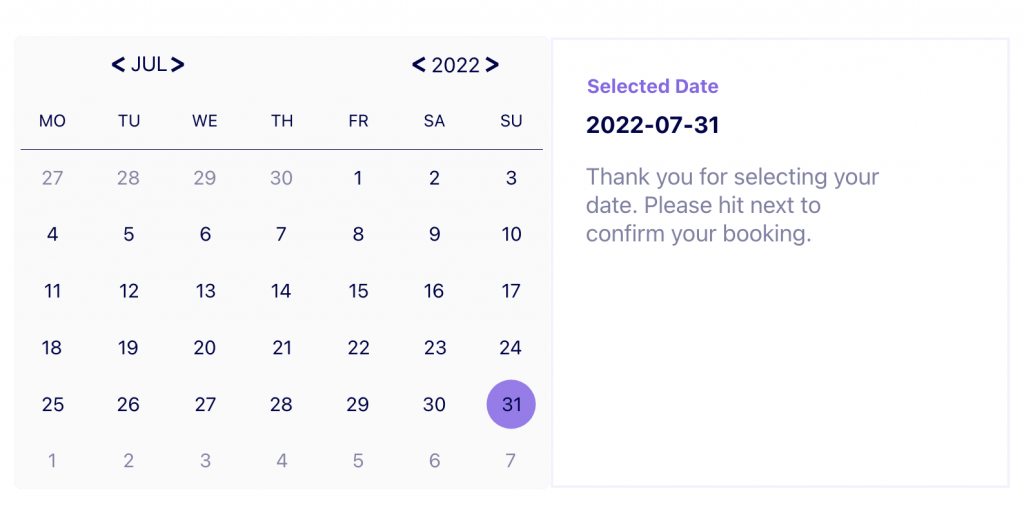Viewport: 1024px width, 515px height.
Task: Select the highlighted date 31
Action: tap(511, 404)
